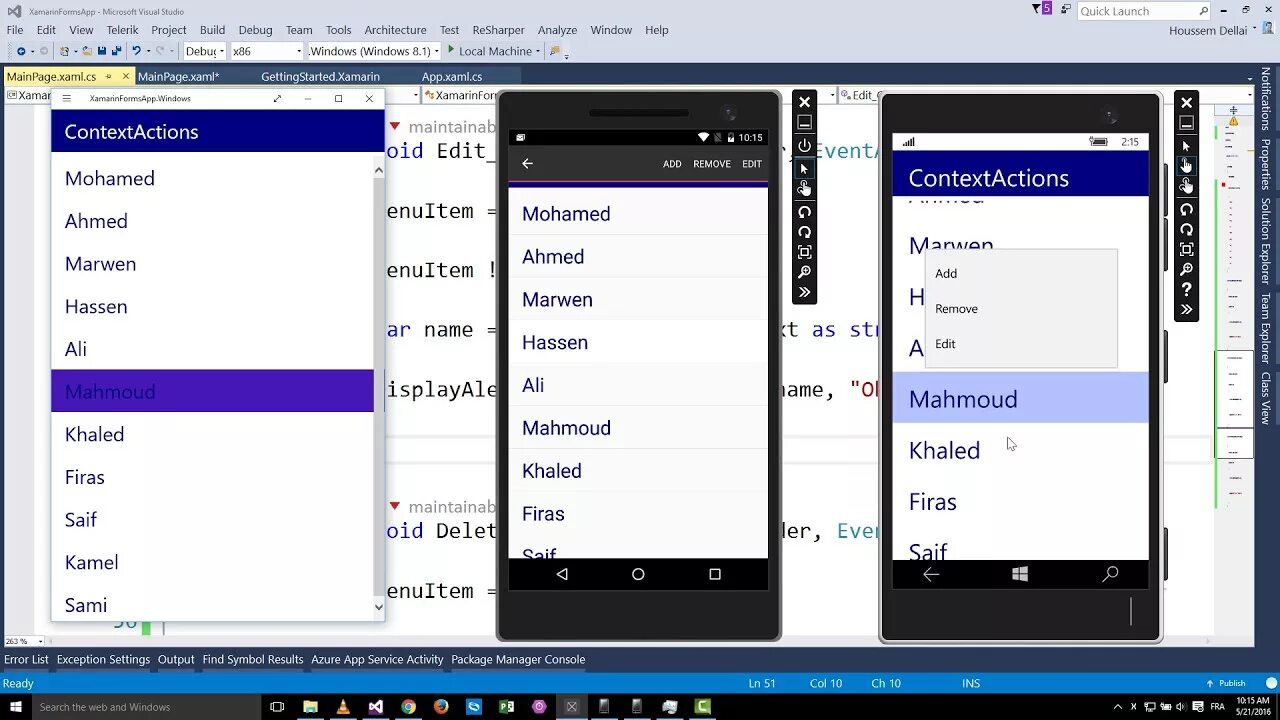Tap ADD action in Android app bar
This screenshot has width=1280, height=720.
click(x=672, y=164)
